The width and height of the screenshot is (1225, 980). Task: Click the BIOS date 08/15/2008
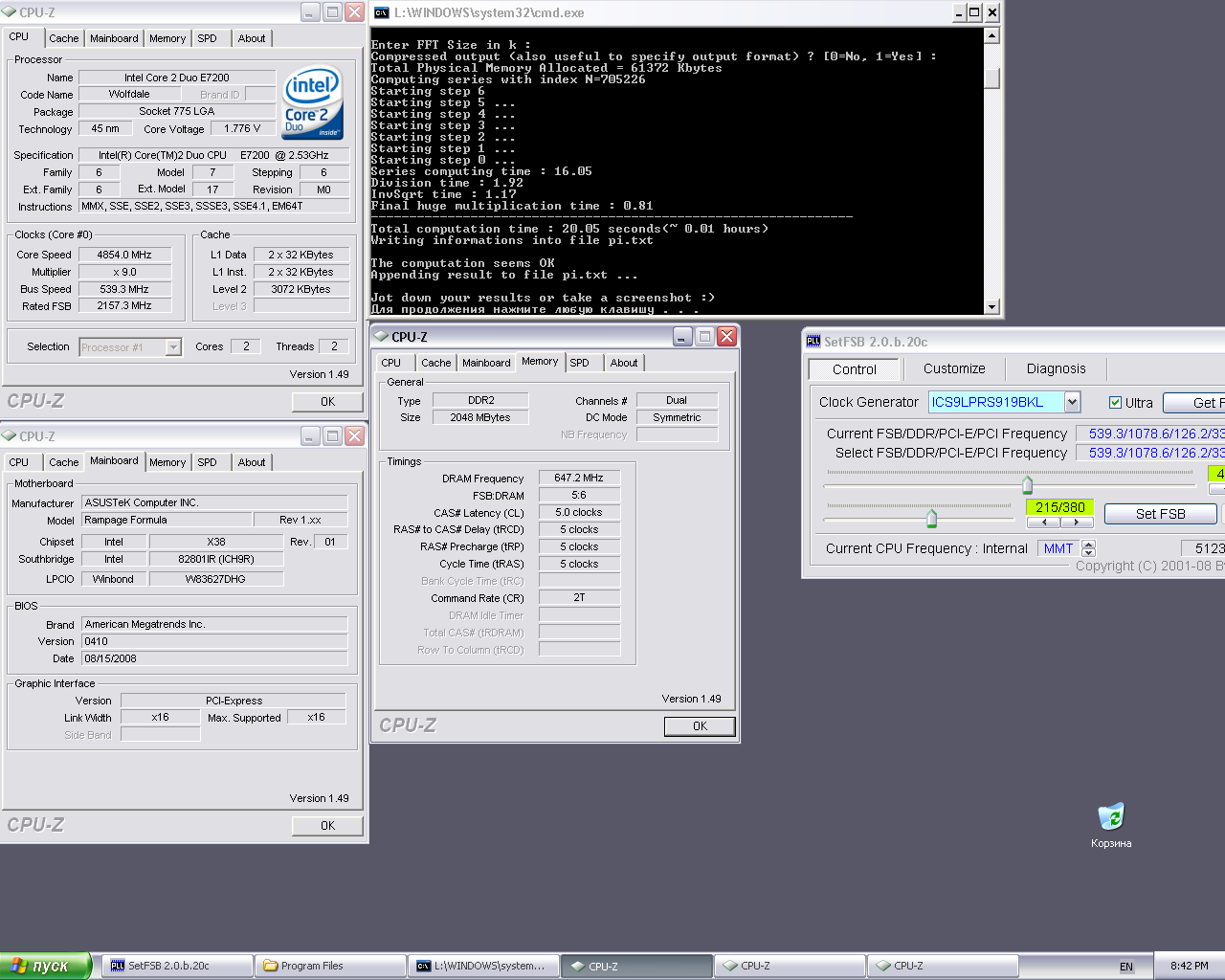click(x=214, y=658)
